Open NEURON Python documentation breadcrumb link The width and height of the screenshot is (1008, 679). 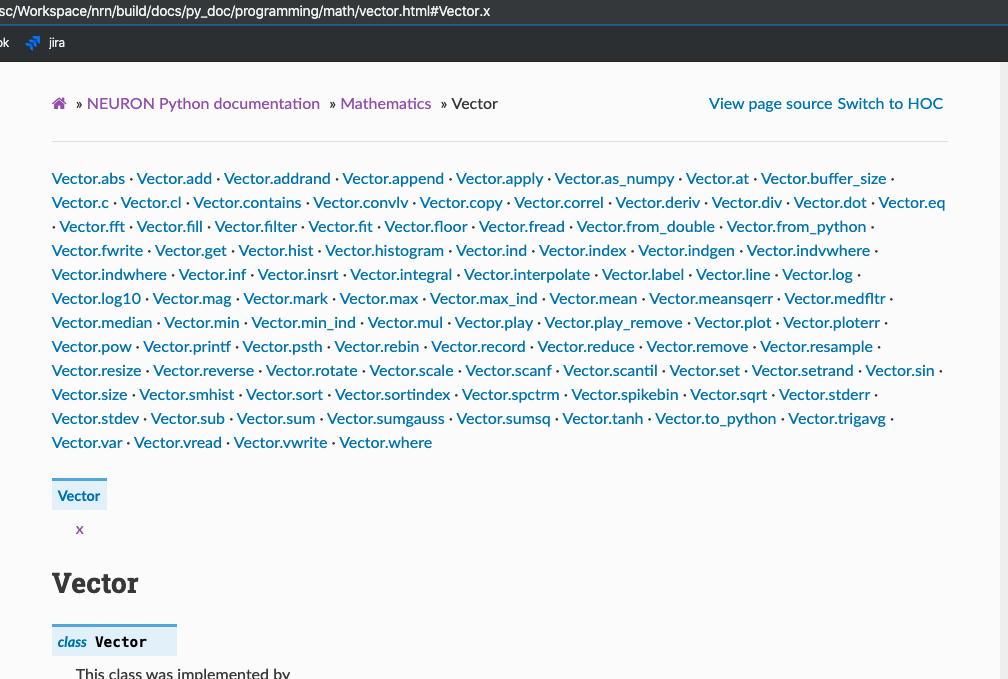[203, 104]
